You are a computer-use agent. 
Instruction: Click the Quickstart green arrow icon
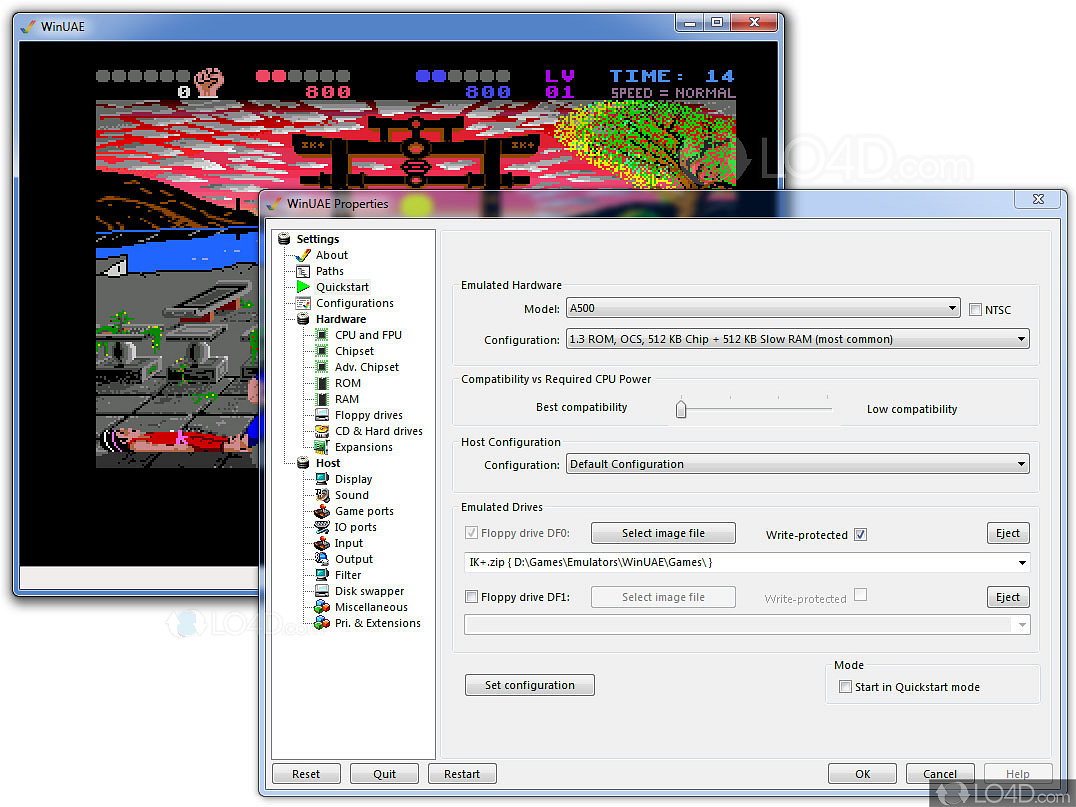click(x=303, y=287)
